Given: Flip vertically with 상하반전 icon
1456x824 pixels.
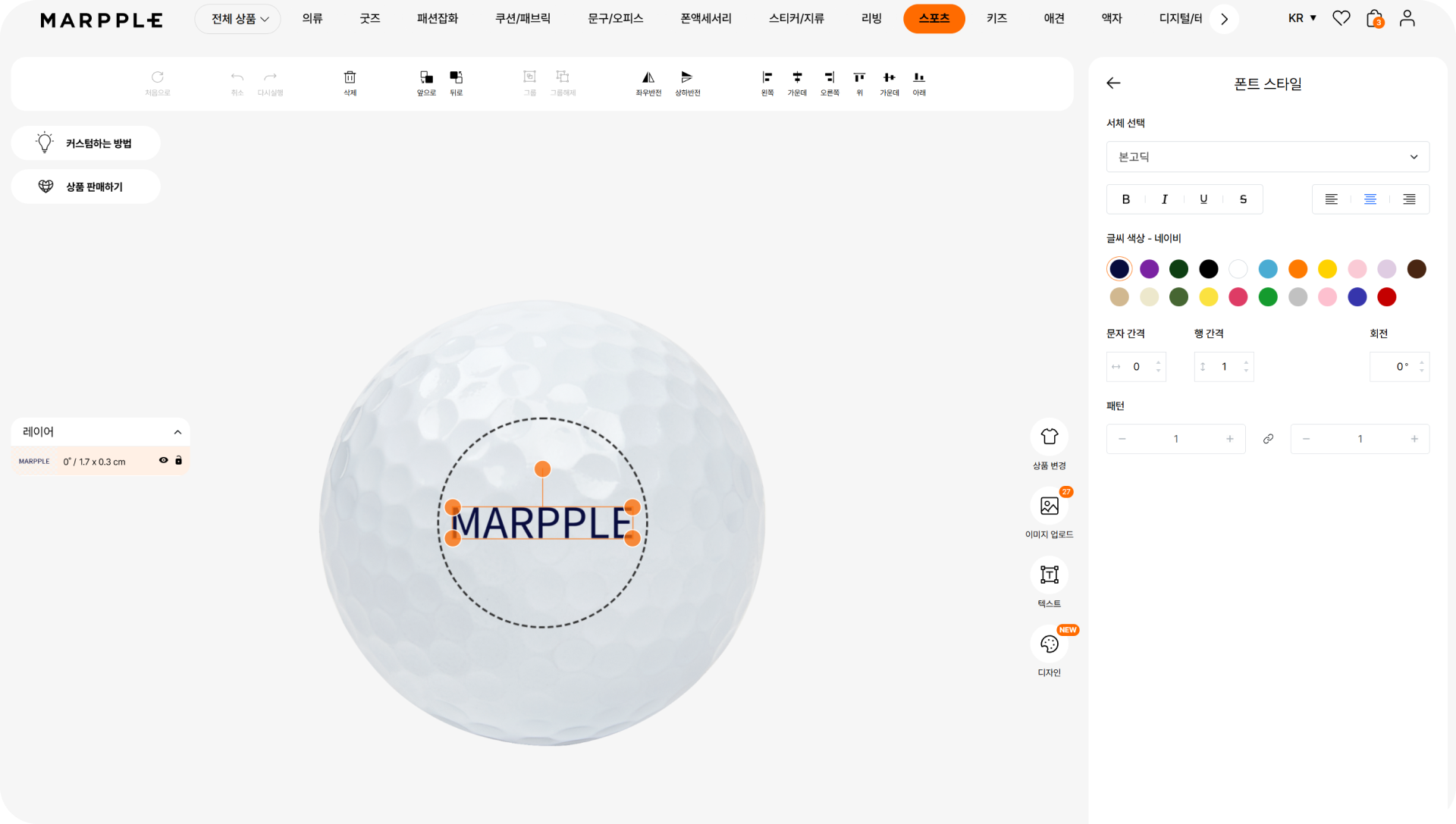Looking at the screenshot, I should coord(687,78).
